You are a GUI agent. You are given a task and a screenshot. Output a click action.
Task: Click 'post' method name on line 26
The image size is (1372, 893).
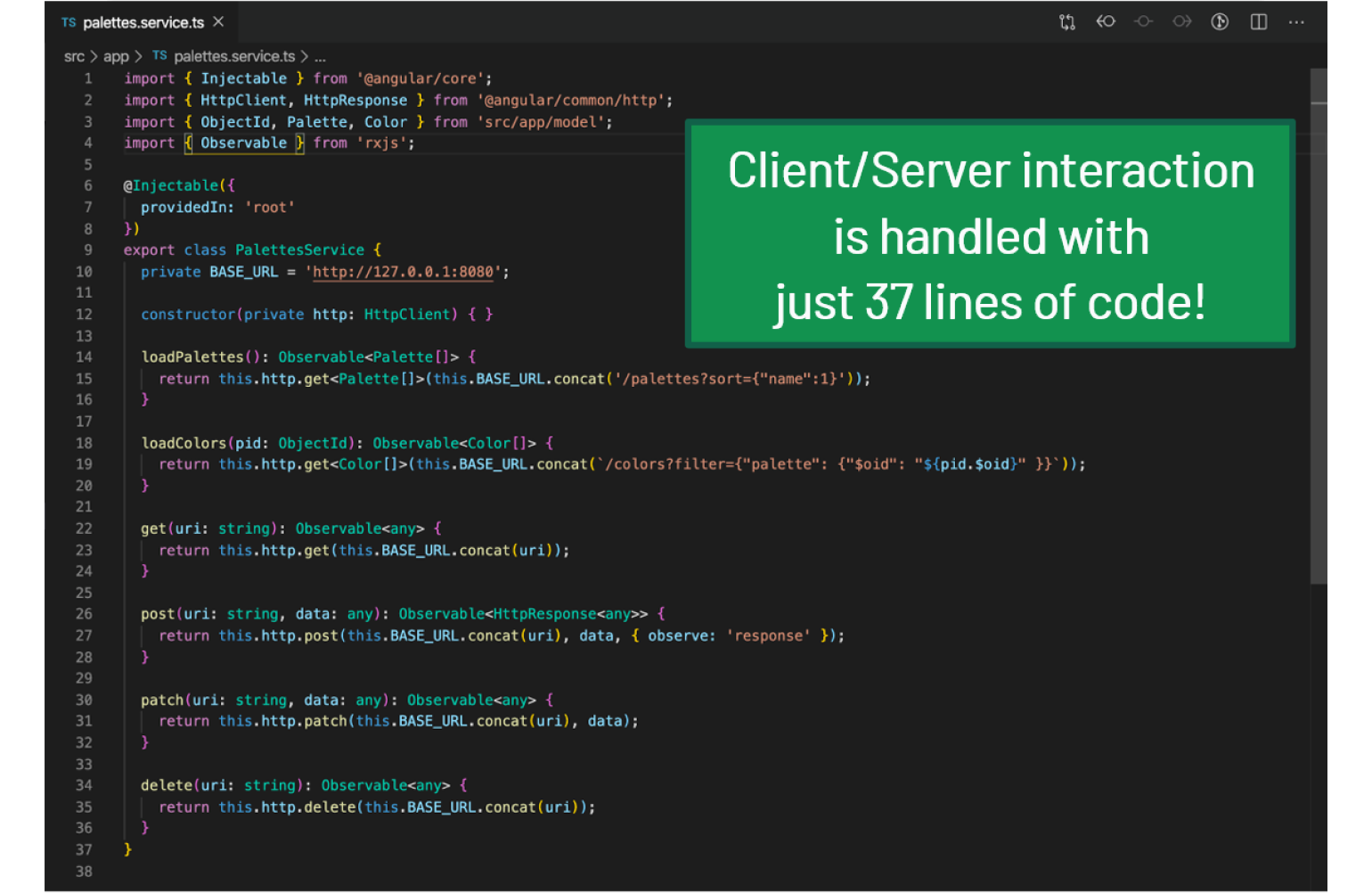coord(158,614)
